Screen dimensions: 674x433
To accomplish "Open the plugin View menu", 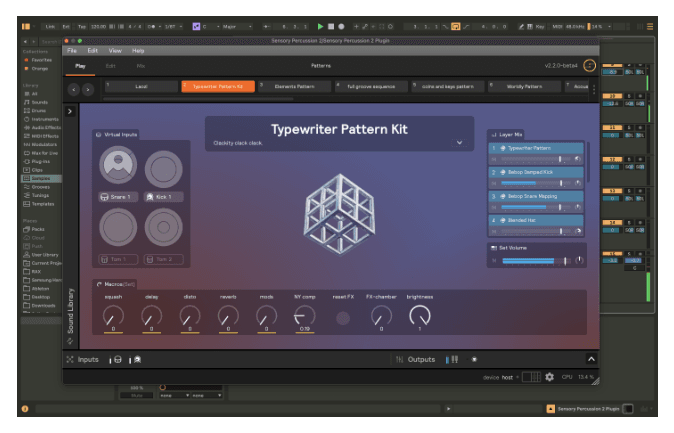I will coord(115,51).
